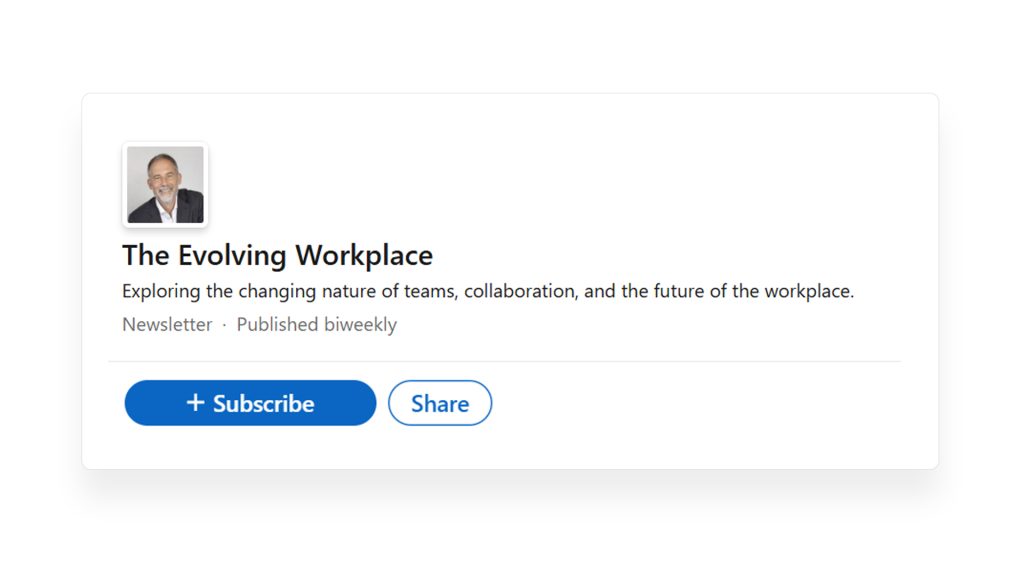Click the Published biweekly frequency text
The width and height of the screenshot is (1024, 576).
click(x=316, y=324)
